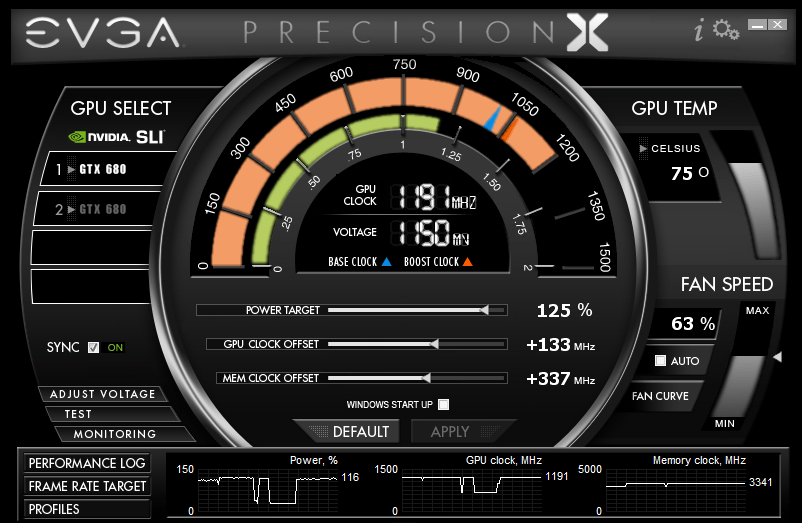This screenshot has height=523, width=802.
Task: Select GPU 2 GTX 680
Action: 98,209
